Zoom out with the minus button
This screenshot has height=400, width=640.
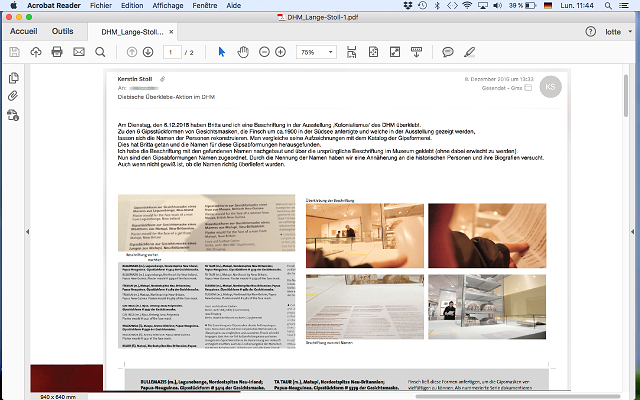point(264,52)
